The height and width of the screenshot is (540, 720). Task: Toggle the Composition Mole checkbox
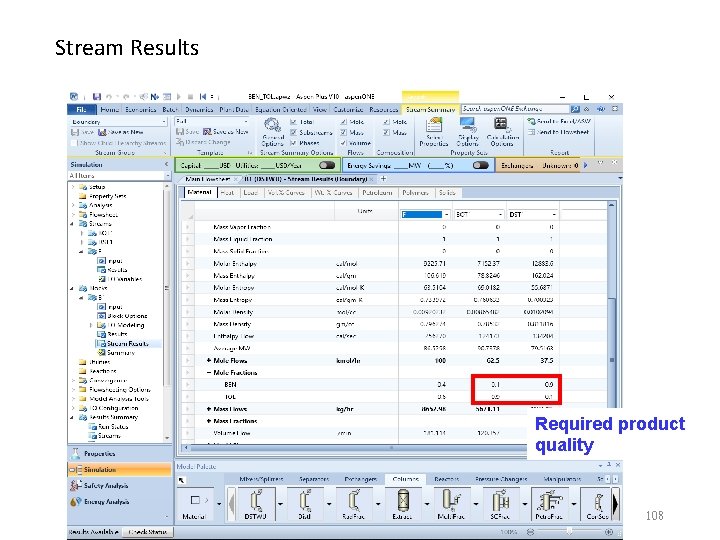386,122
